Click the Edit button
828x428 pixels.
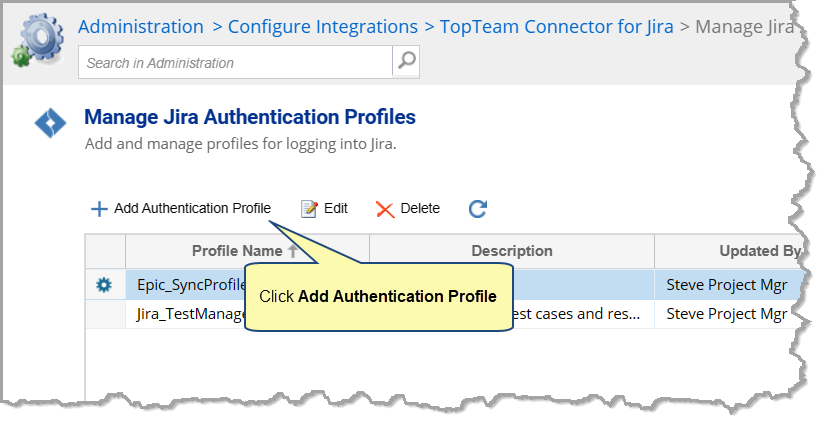(324, 208)
